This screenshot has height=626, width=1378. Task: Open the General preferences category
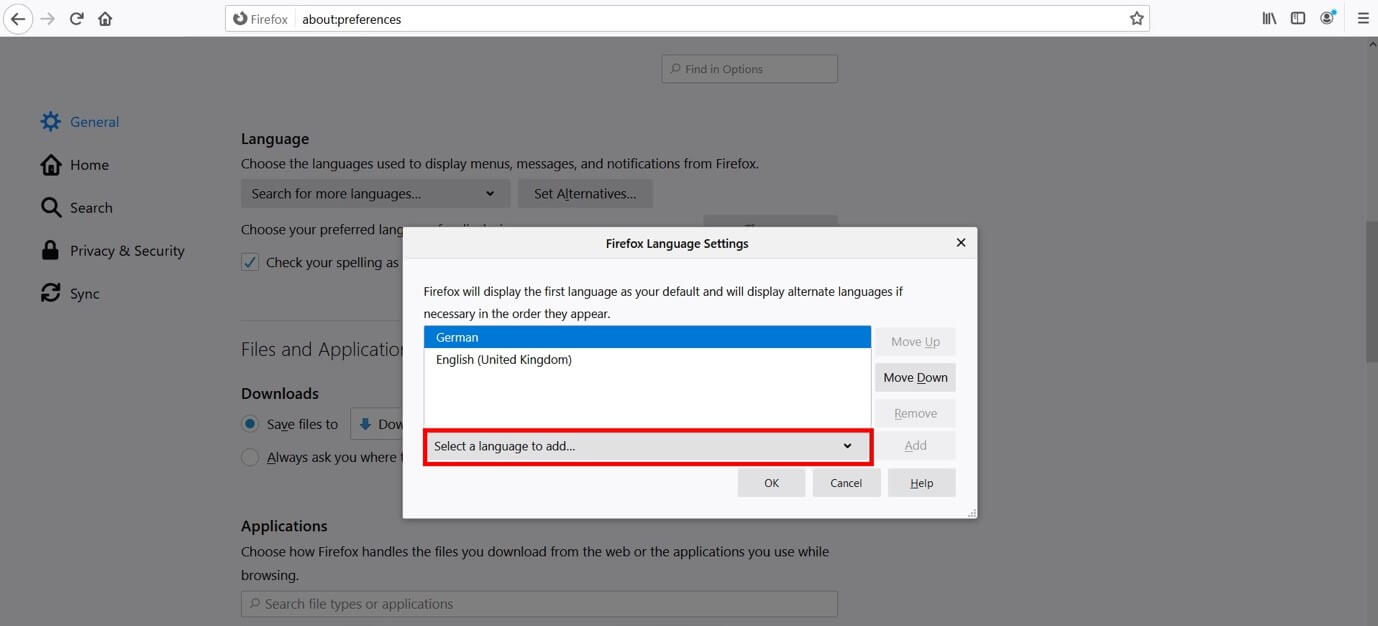80,122
